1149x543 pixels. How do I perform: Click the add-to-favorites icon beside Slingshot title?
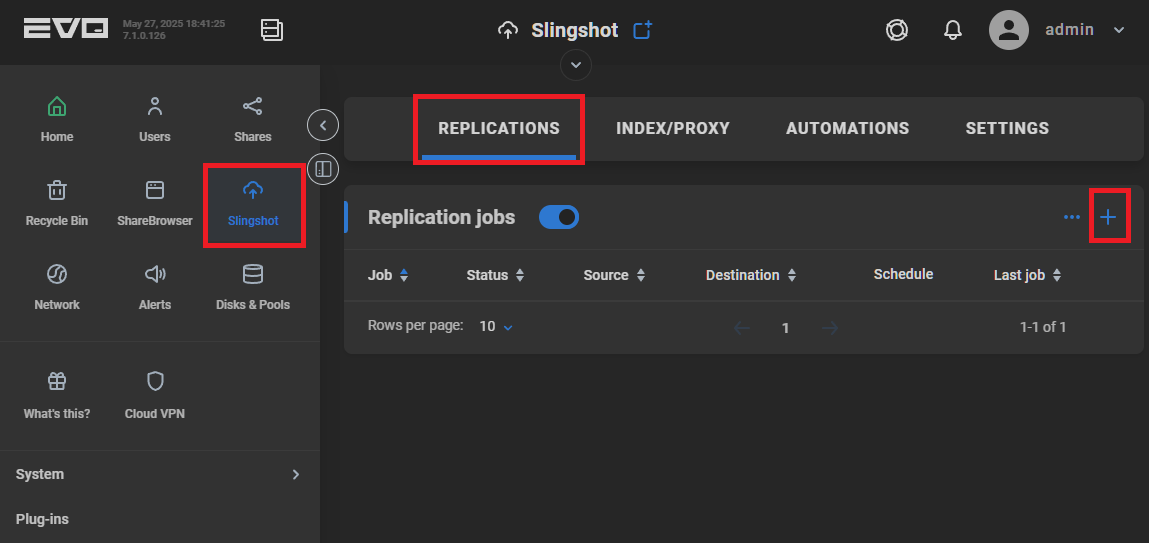(x=643, y=30)
